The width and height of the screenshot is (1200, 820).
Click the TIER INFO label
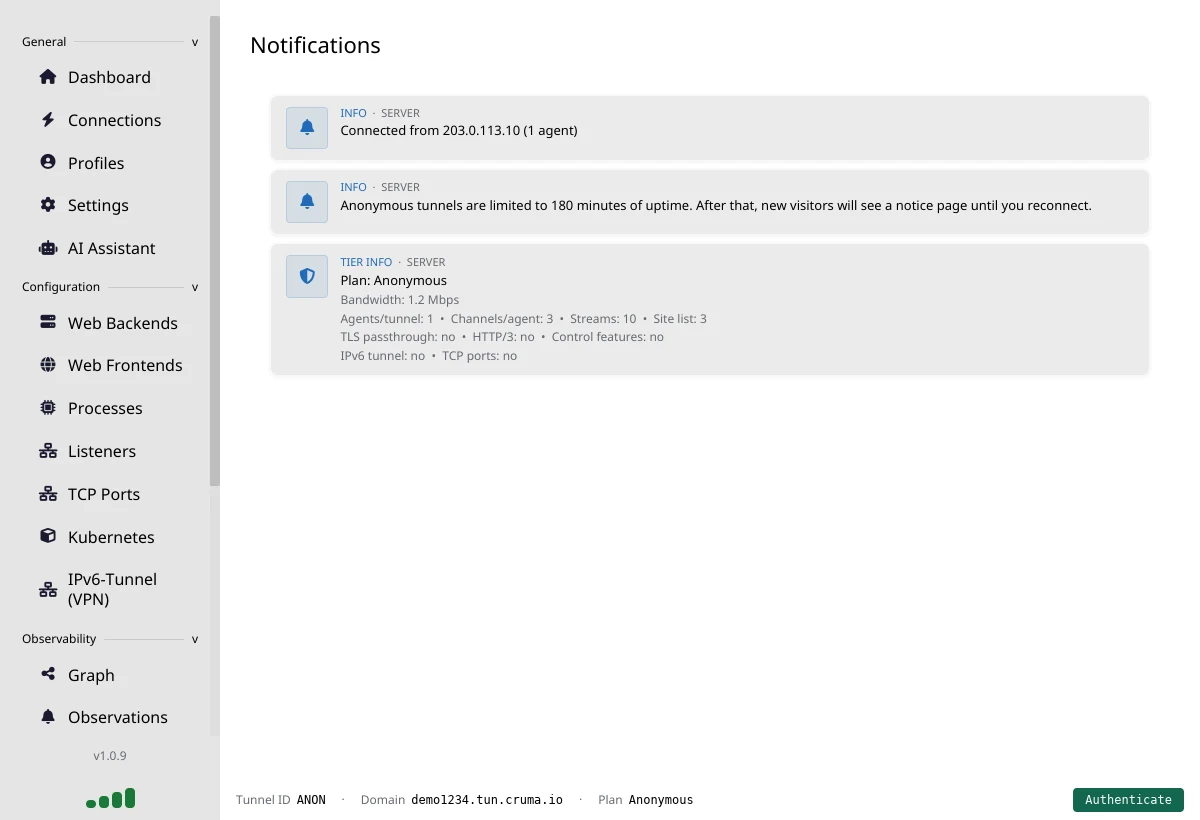(366, 262)
